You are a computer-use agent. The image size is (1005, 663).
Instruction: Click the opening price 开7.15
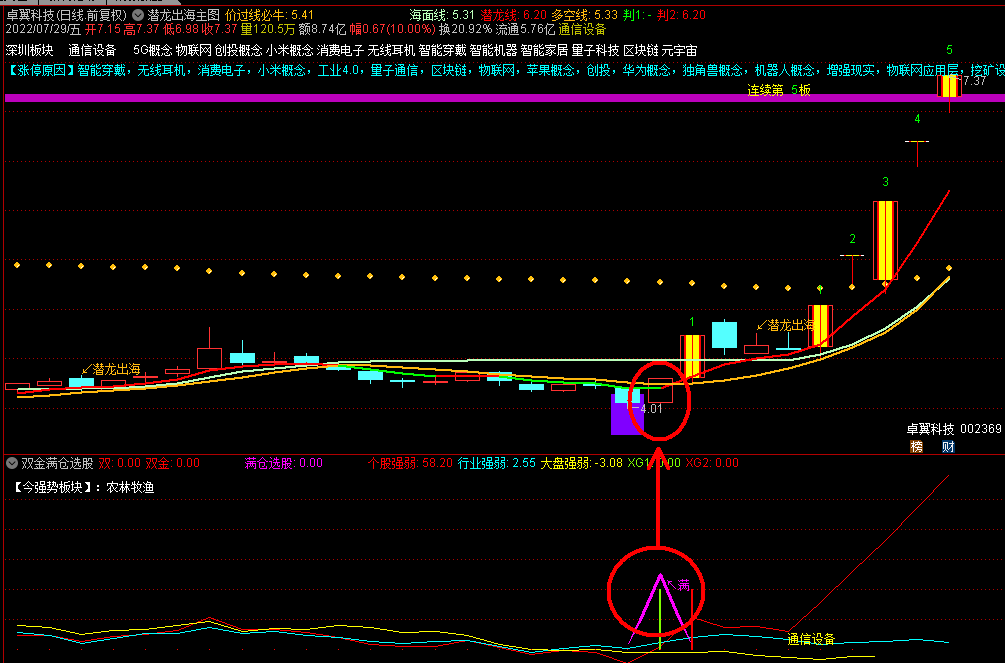[103, 29]
